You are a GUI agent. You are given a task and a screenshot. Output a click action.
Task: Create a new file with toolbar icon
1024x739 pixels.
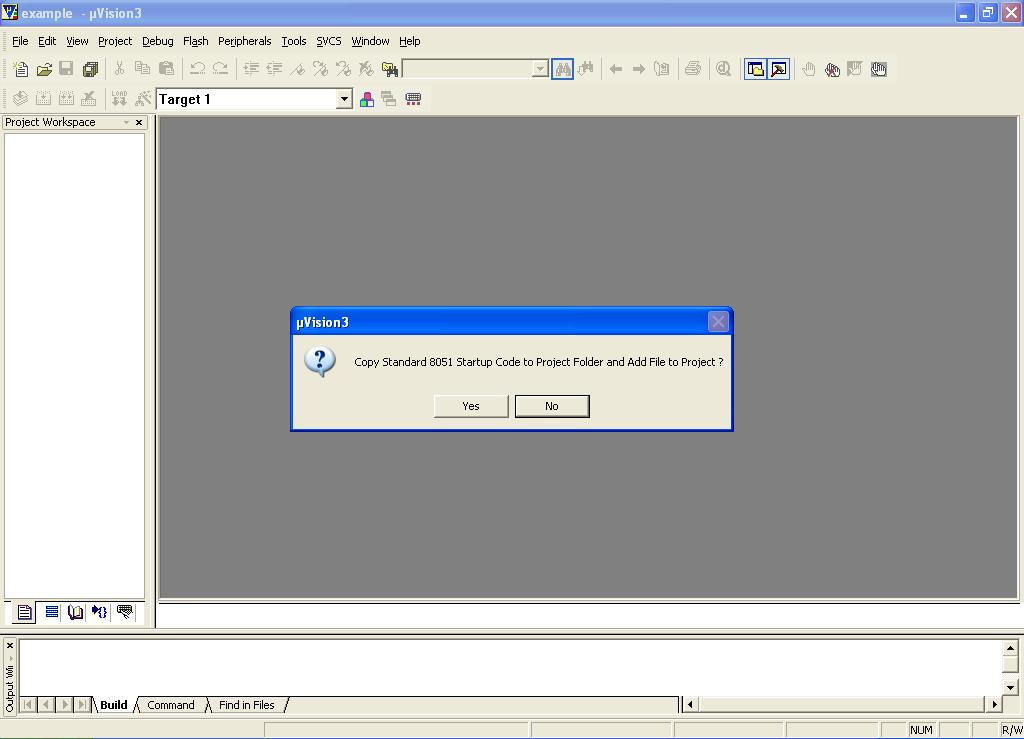click(x=20, y=69)
